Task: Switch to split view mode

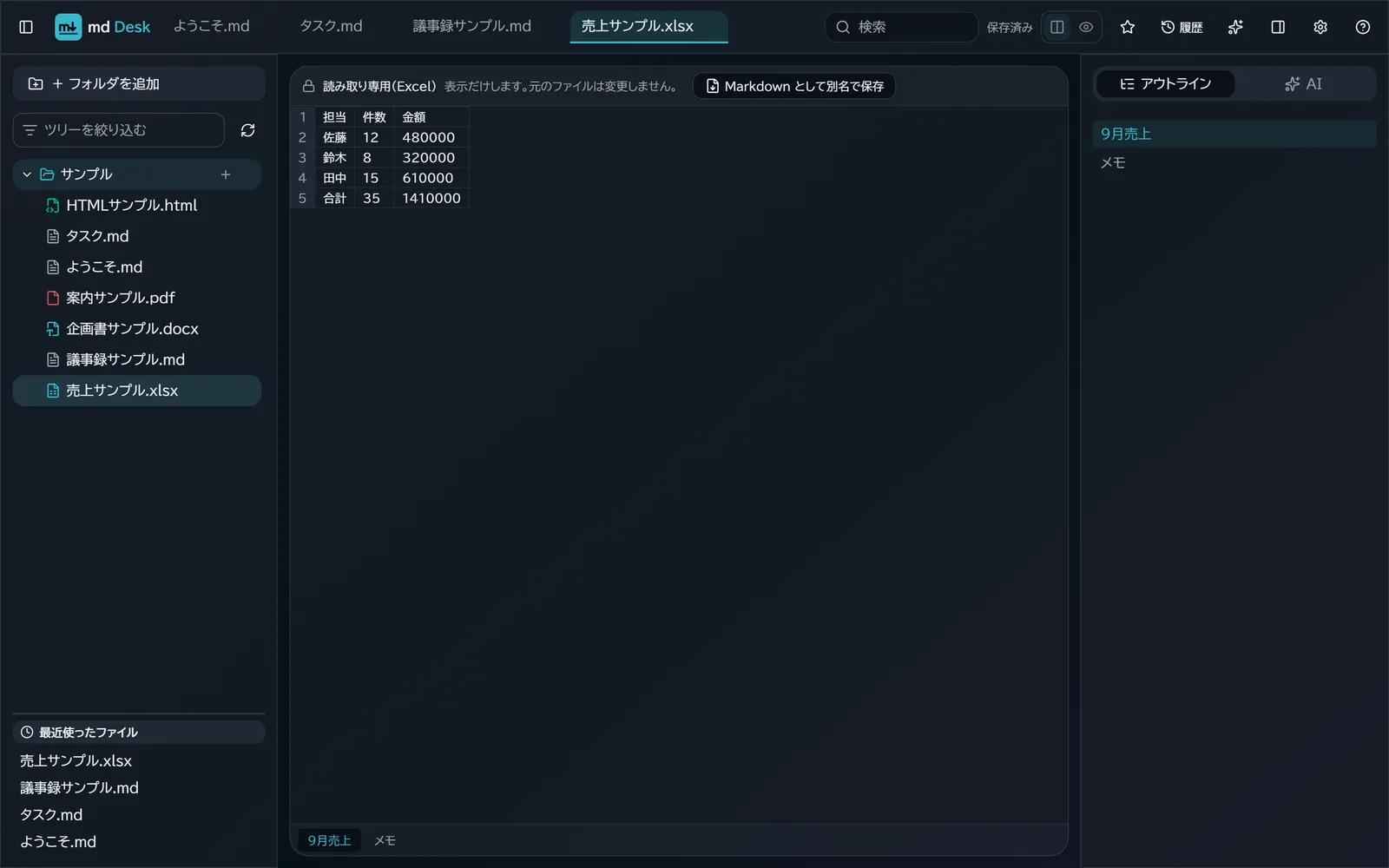Action: (1057, 27)
